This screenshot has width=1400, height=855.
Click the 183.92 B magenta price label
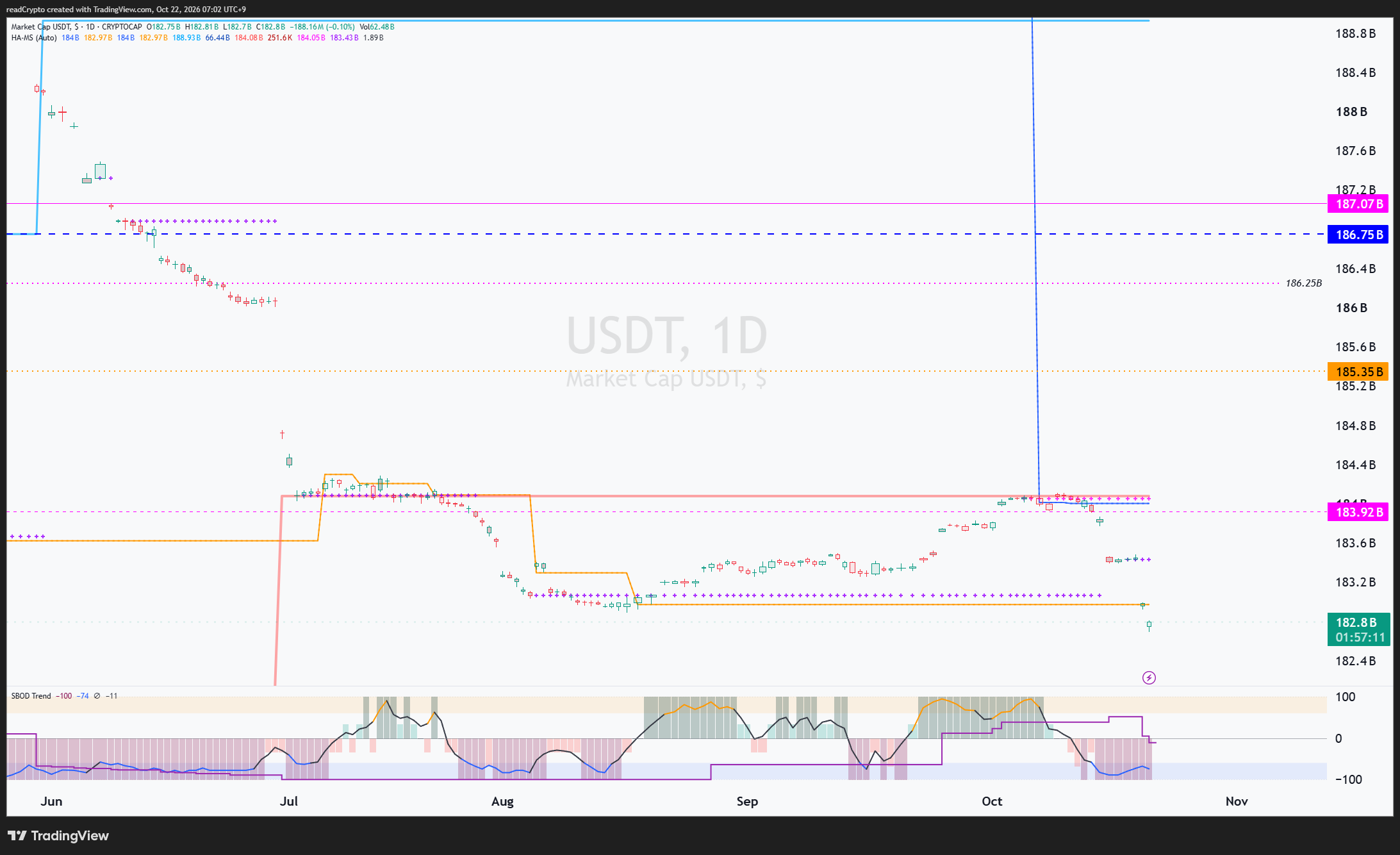point(1358,512)
